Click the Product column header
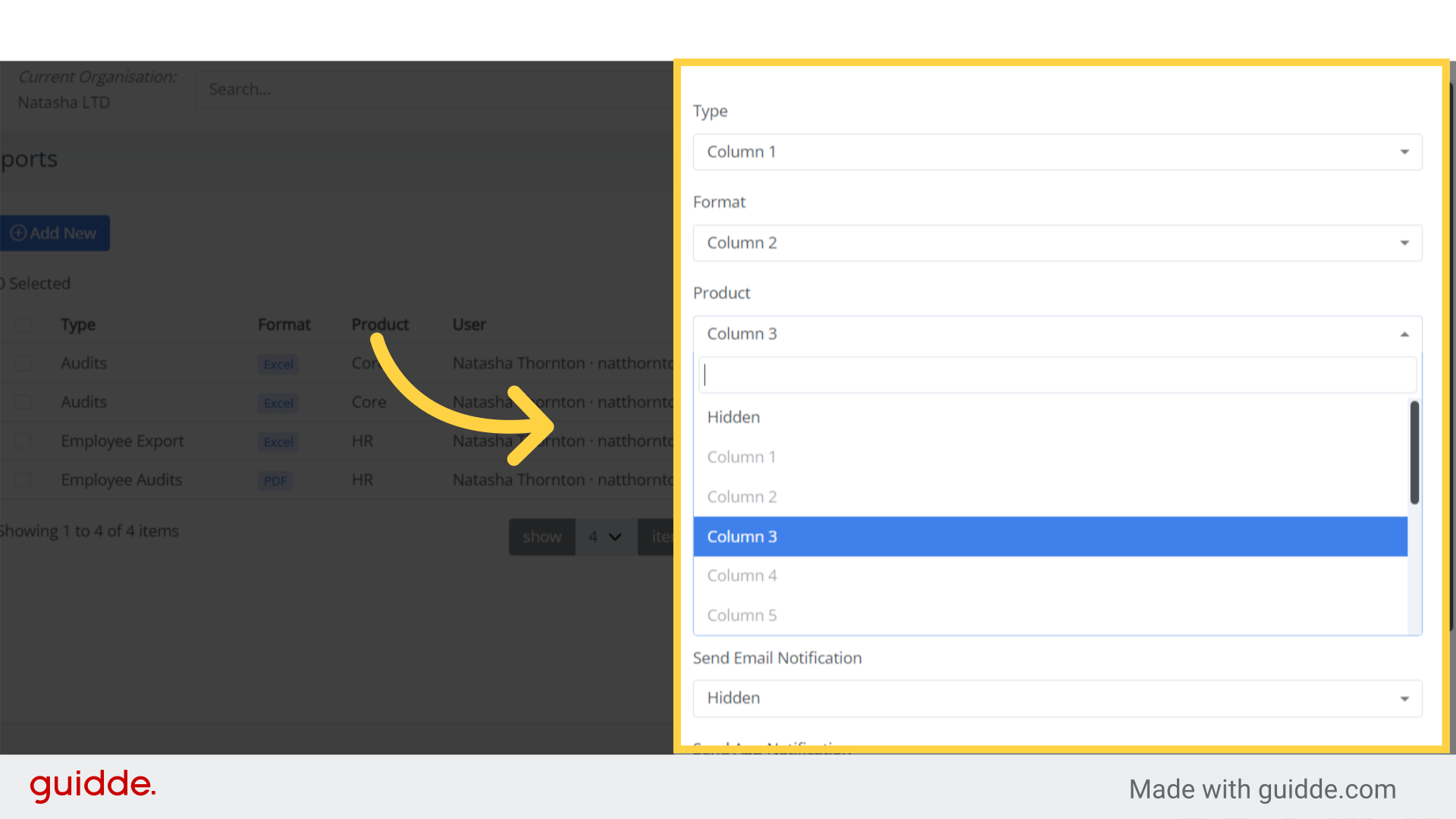Image resolution: width=1456 pixels, height=819 pixels. pos(380,325)
